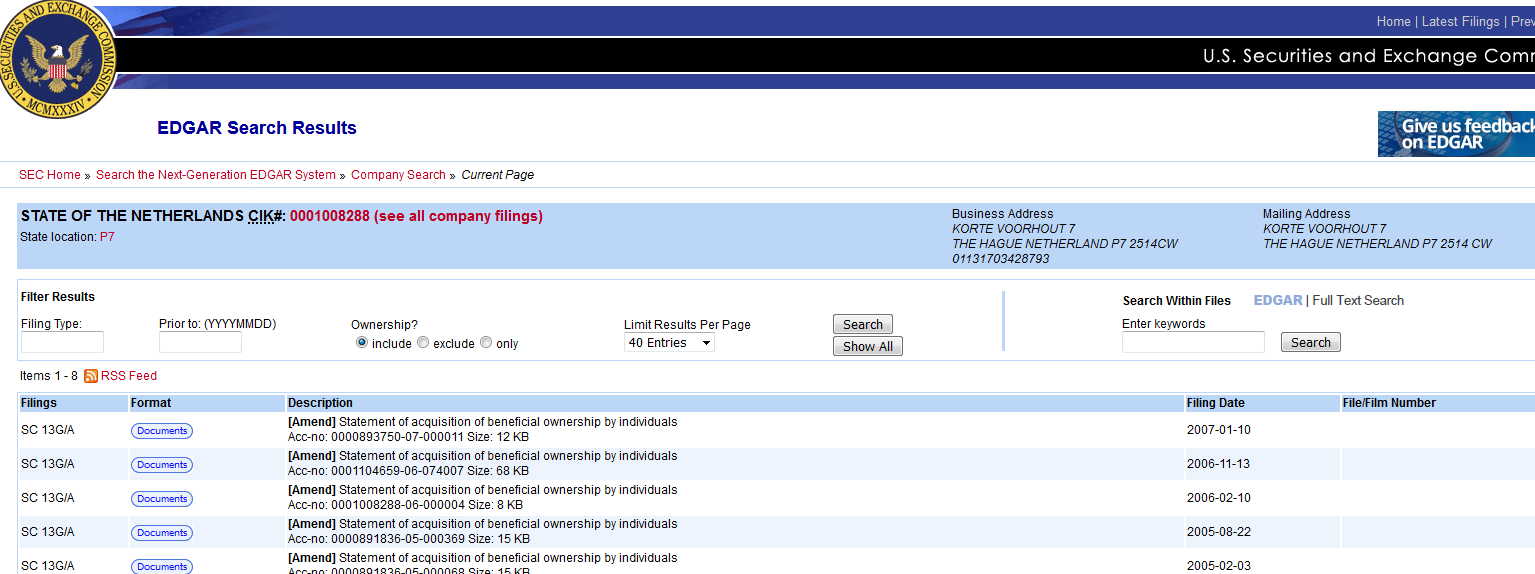Click the Enter keywords input field

pyautogui.click(x=1193, y=343)
